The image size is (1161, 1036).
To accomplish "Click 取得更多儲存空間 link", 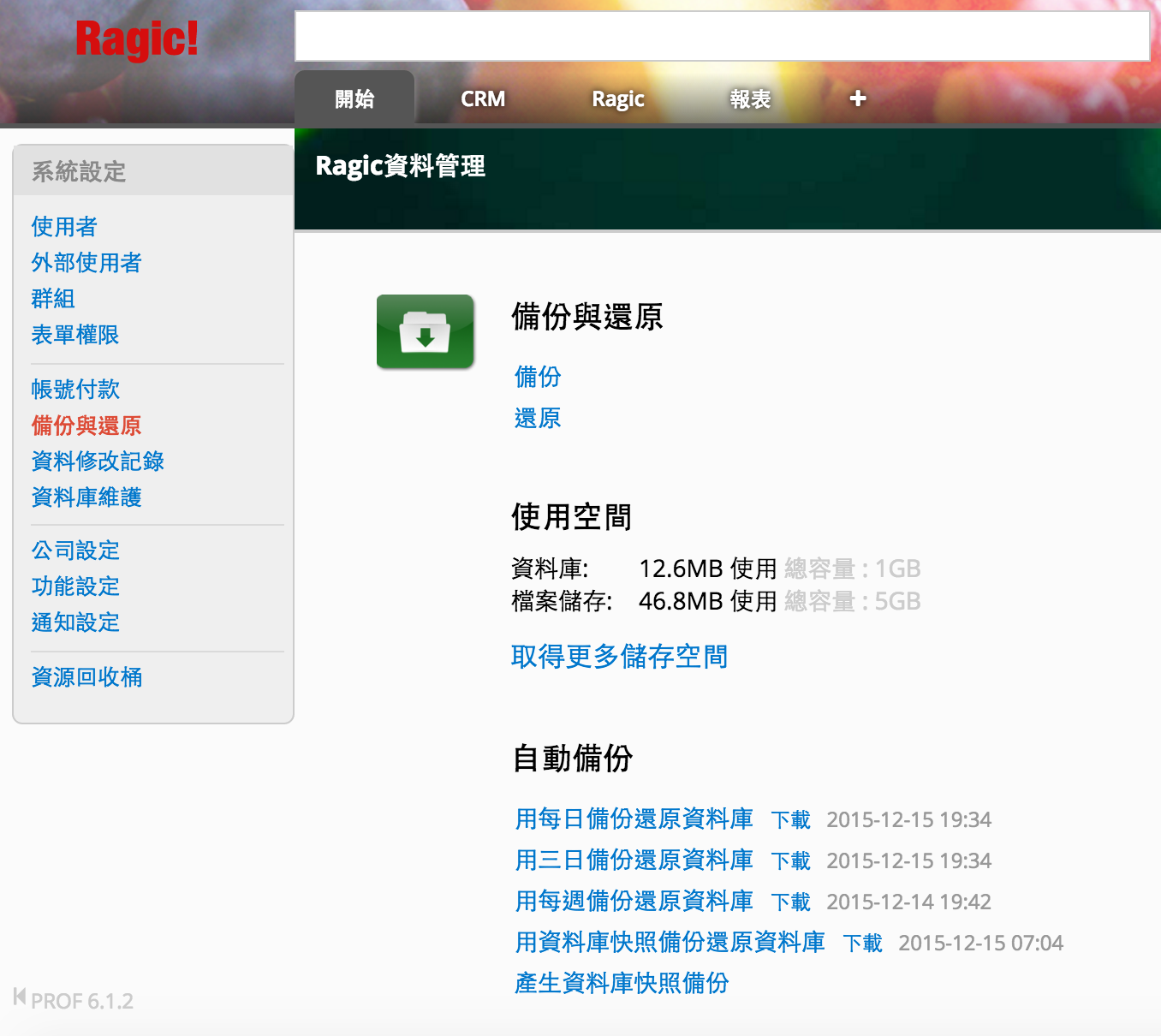I will pos(619,657).
